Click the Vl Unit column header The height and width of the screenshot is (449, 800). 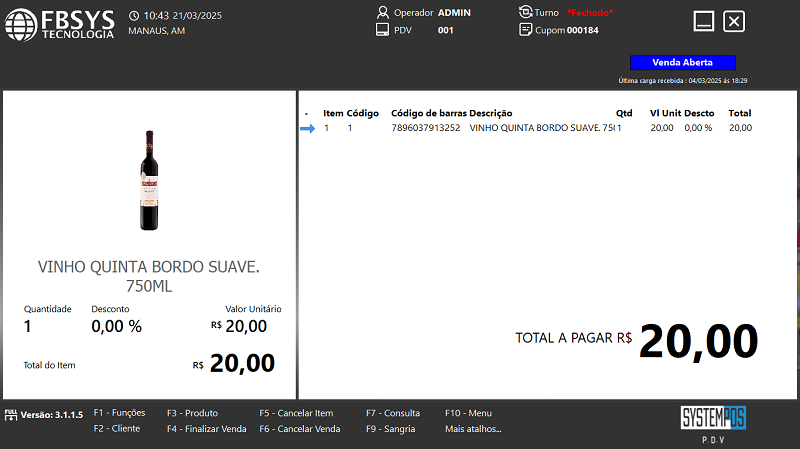(x=665, y=113)
